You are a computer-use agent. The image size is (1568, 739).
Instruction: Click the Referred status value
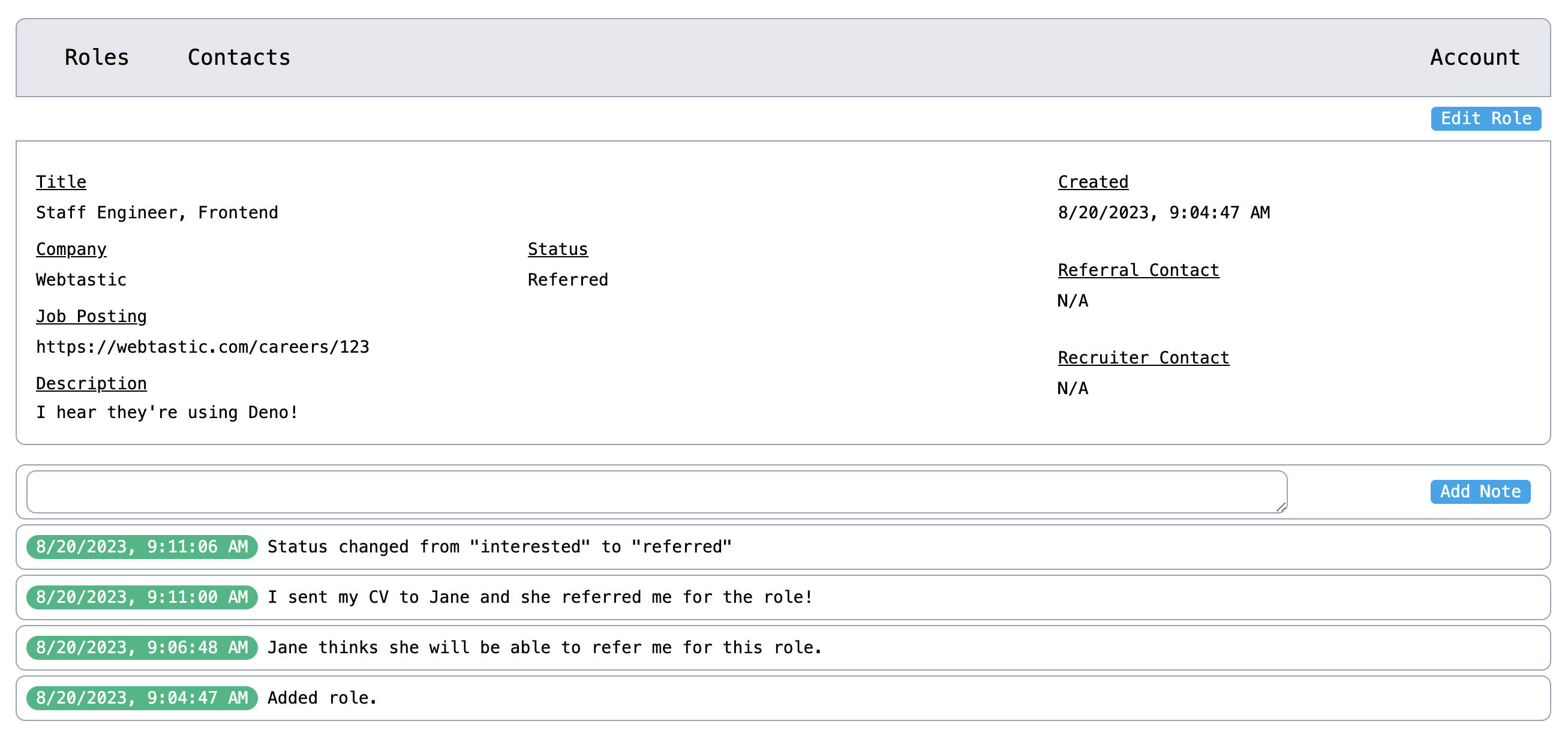[567, 280]
